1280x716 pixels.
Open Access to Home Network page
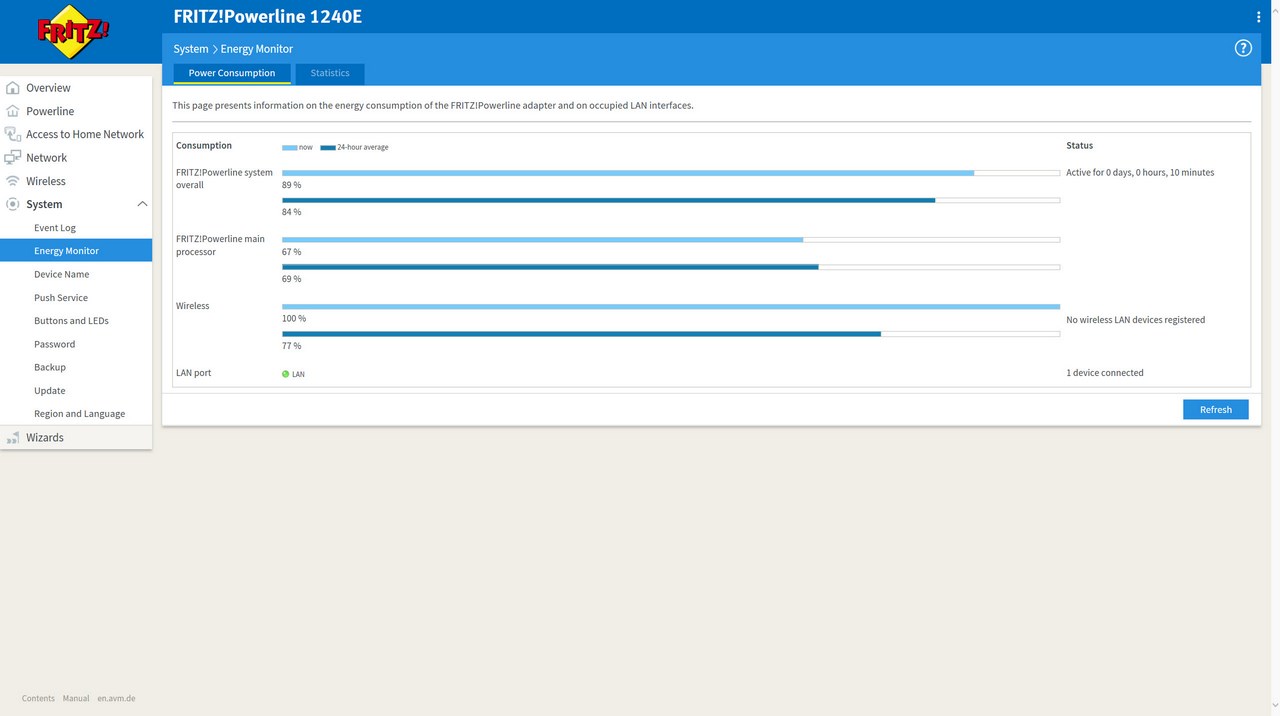85,134
